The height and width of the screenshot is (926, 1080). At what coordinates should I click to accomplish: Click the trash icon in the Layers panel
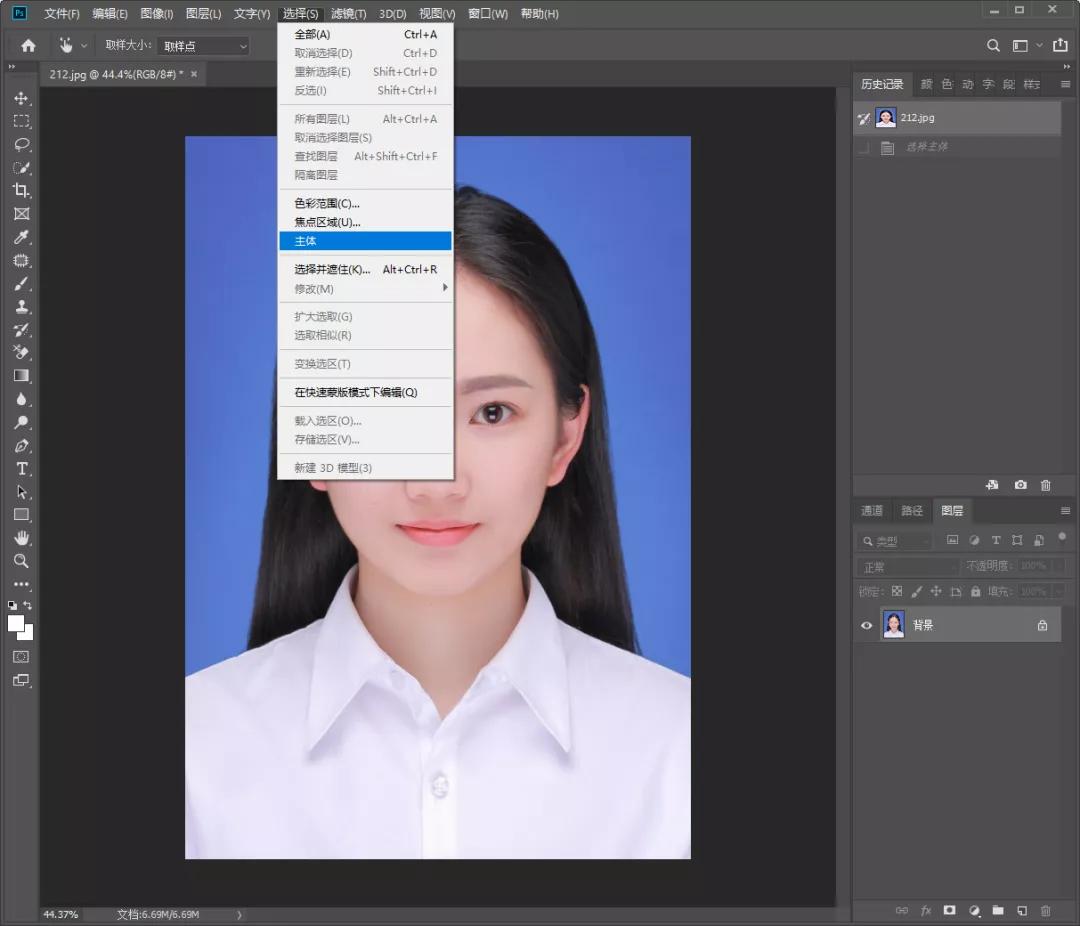(1046, 911)
